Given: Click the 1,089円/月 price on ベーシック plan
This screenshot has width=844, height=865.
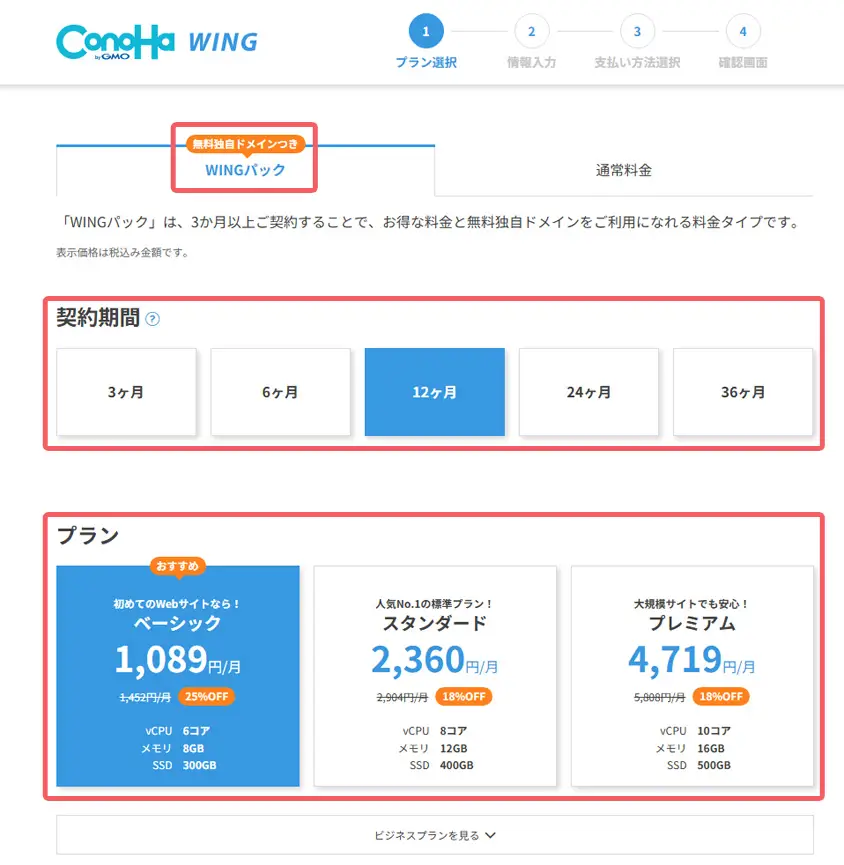Looking at the screenshot, I should (x=176, y=660).
